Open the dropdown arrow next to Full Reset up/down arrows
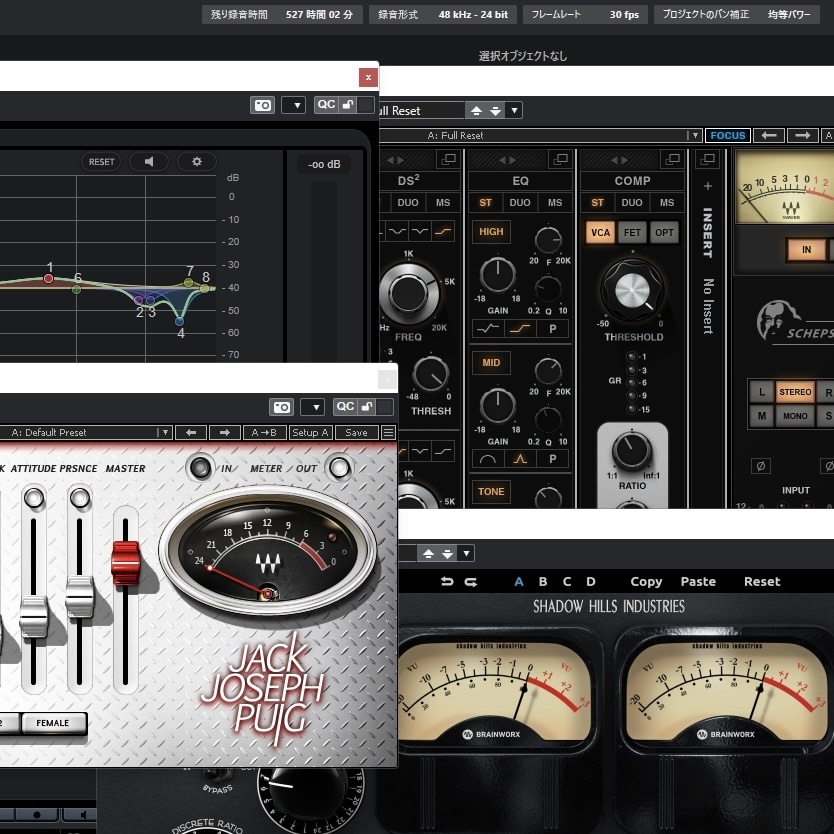The height and width of the screenshot is (834, 834). click(514, 110)
